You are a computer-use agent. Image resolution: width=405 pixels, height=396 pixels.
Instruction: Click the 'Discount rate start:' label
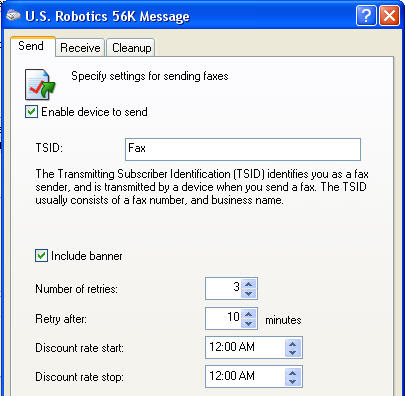pos(79,348)
